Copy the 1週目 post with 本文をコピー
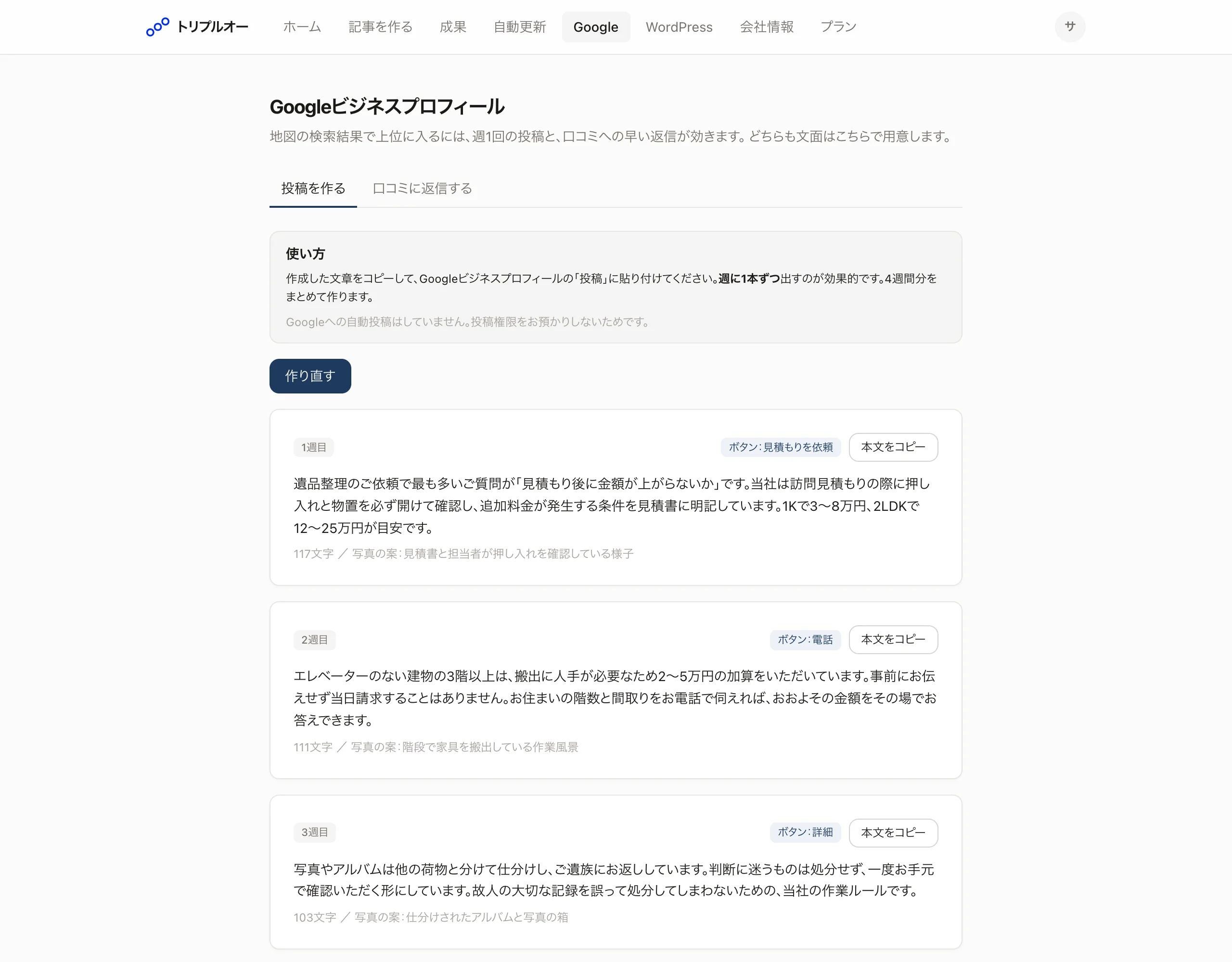Viewport: 1232px width, 962px height. [893, 447]
